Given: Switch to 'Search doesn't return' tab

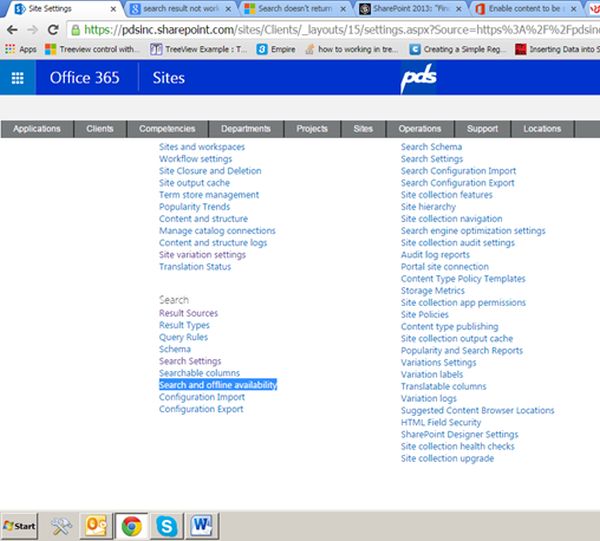Looking at the screenshot, I should [x=295, y=8].
